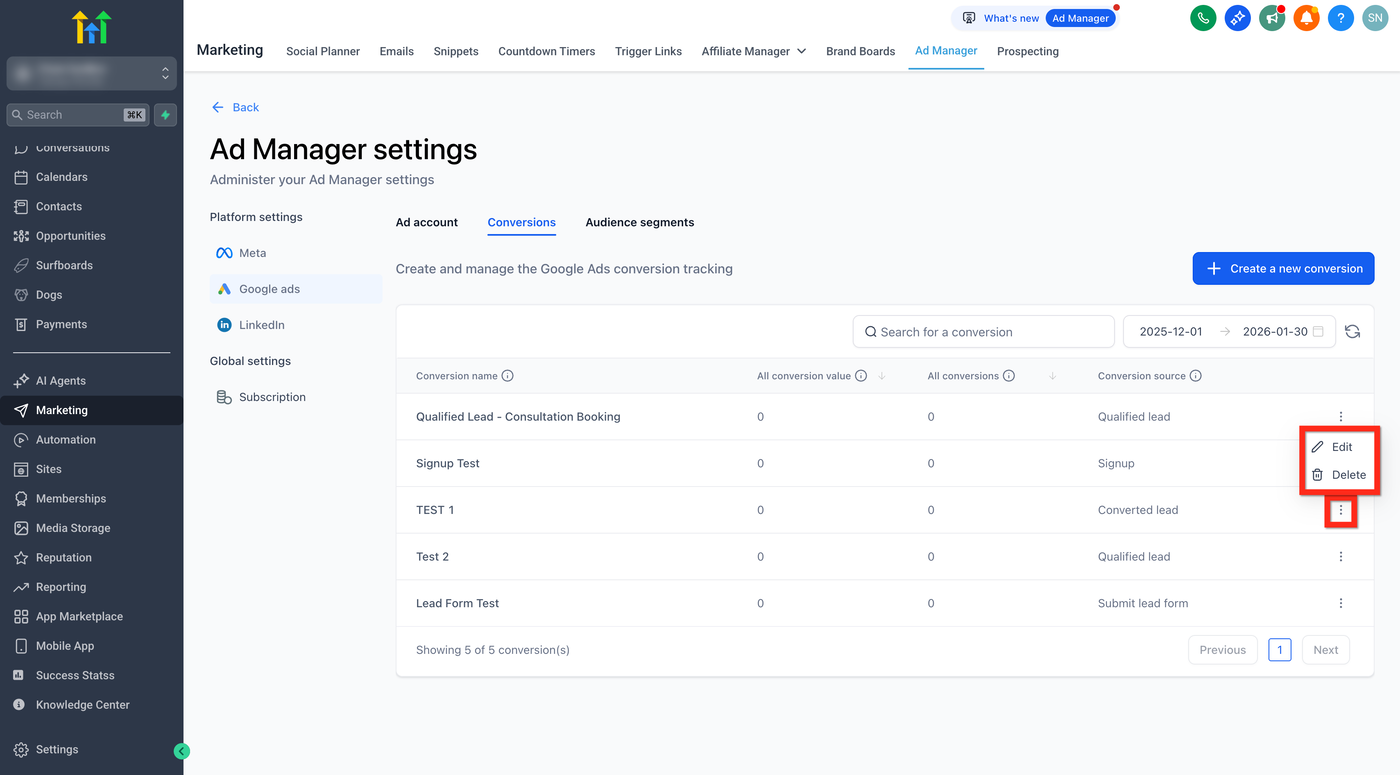Sort by All conversions column arrow

pos(1053,376)
